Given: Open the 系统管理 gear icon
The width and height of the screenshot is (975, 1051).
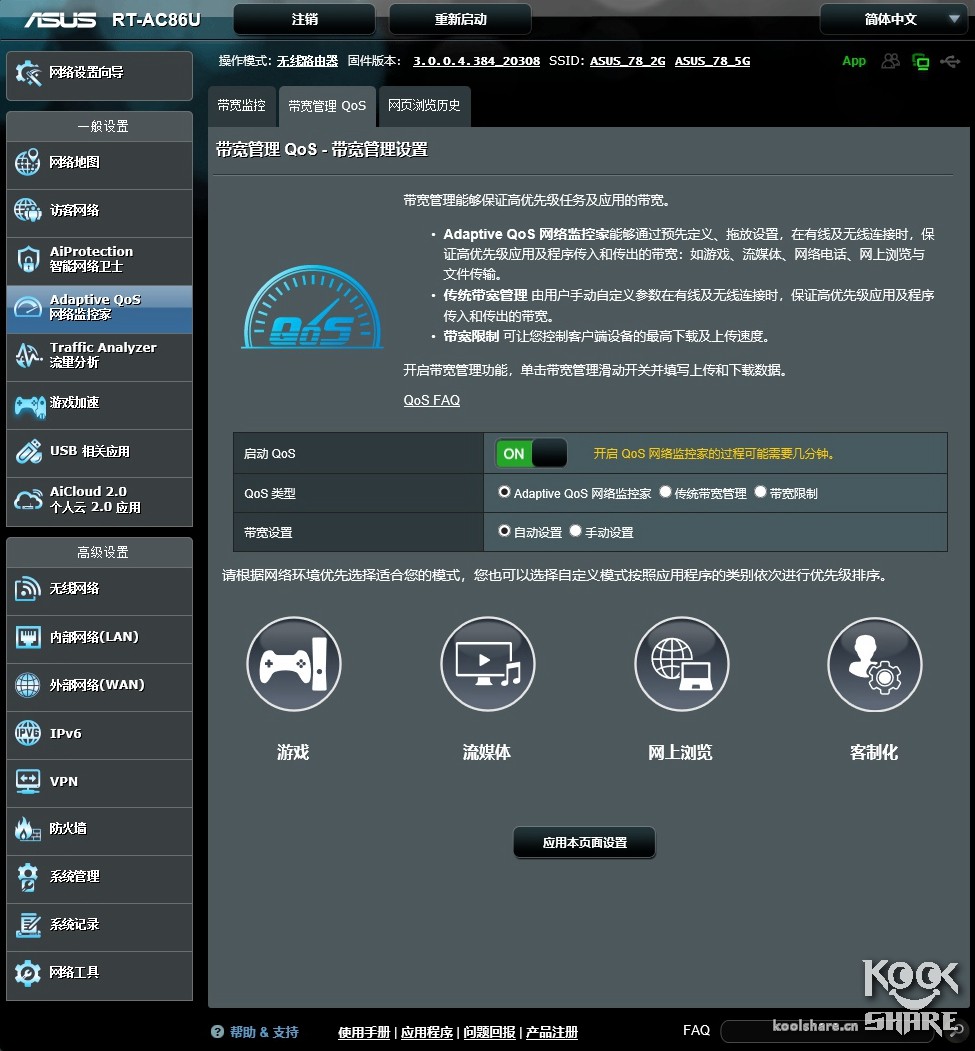Looking at the screenshot, I should coord(27,877).
